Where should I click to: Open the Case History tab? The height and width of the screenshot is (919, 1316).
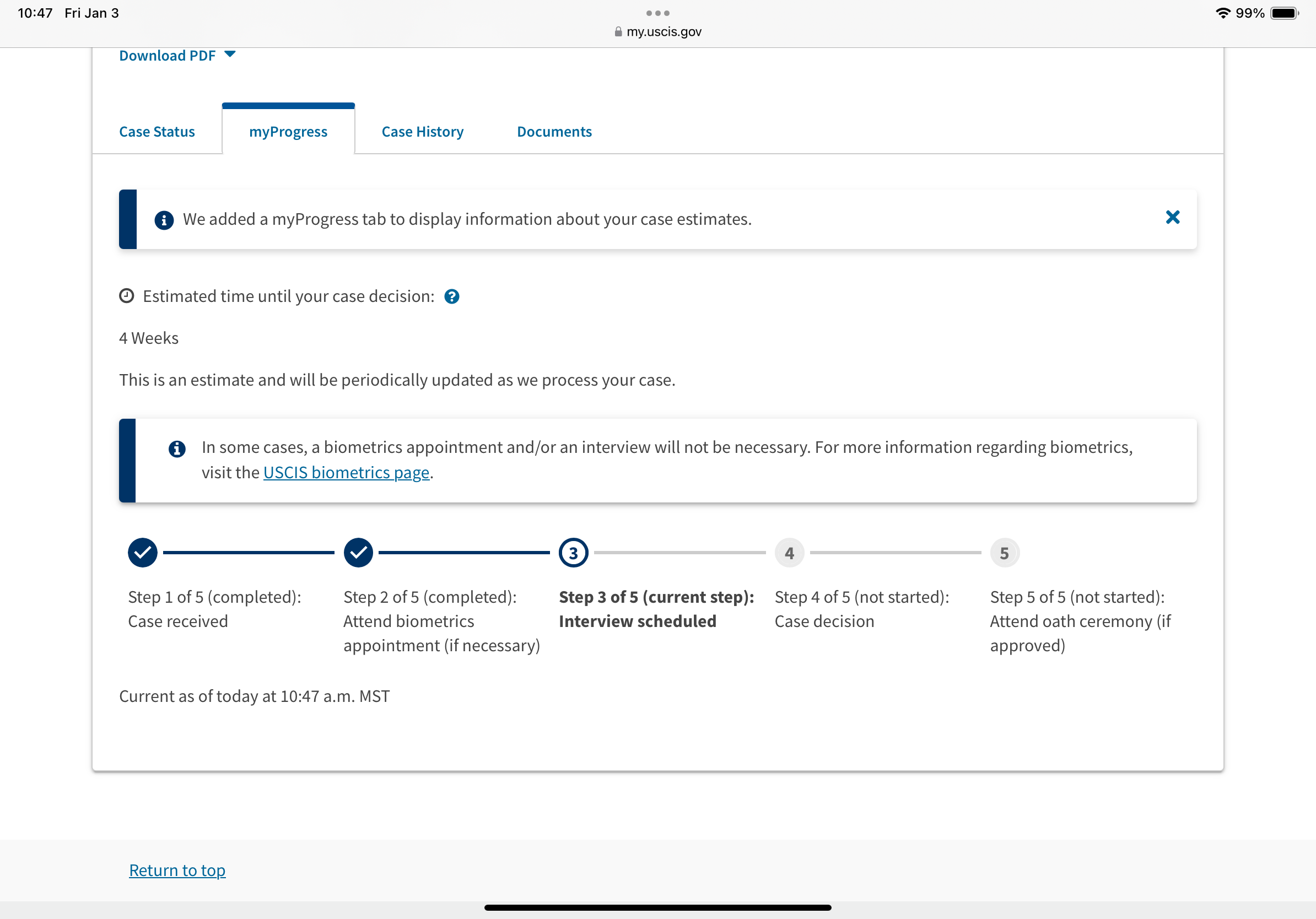[423, 132]
